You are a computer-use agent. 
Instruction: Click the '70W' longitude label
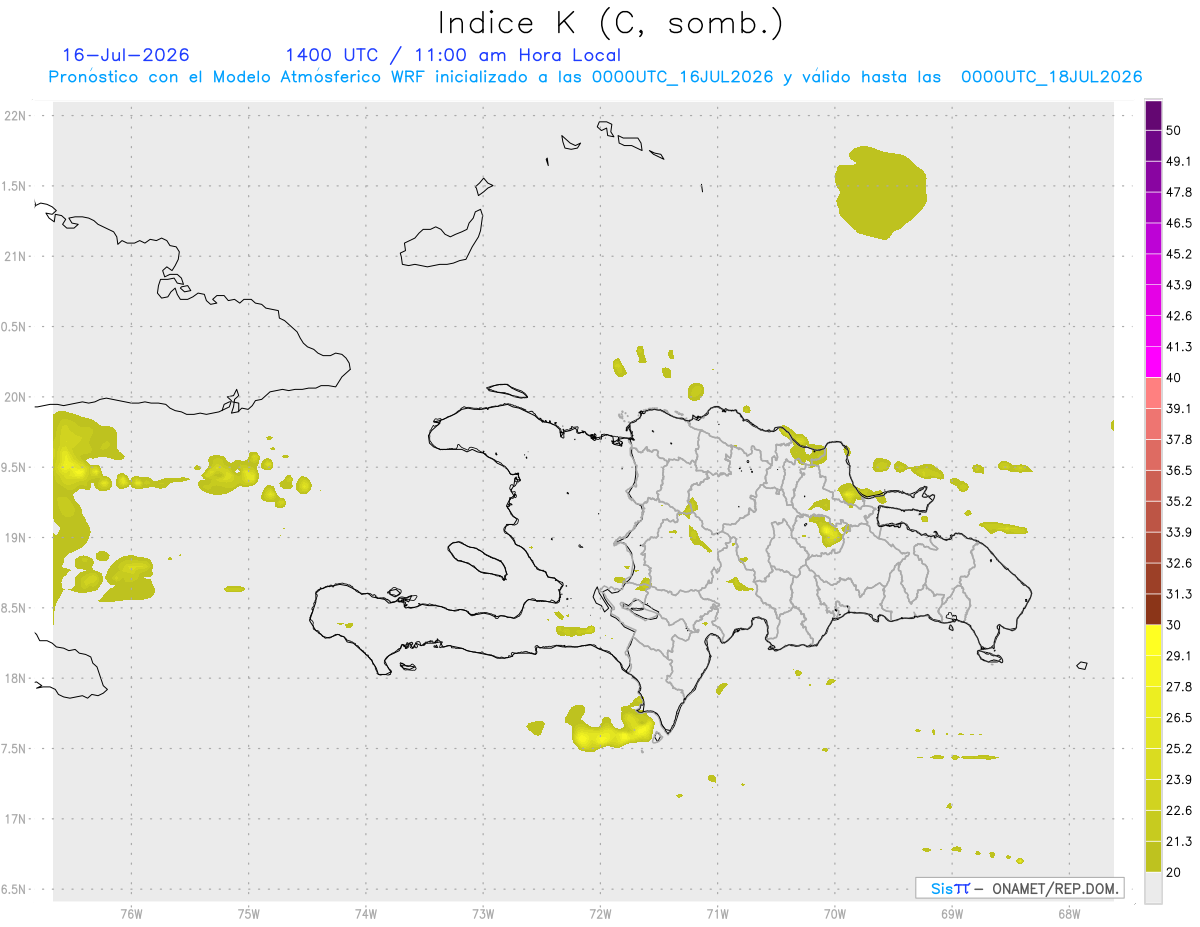click(x=835, y=914)
